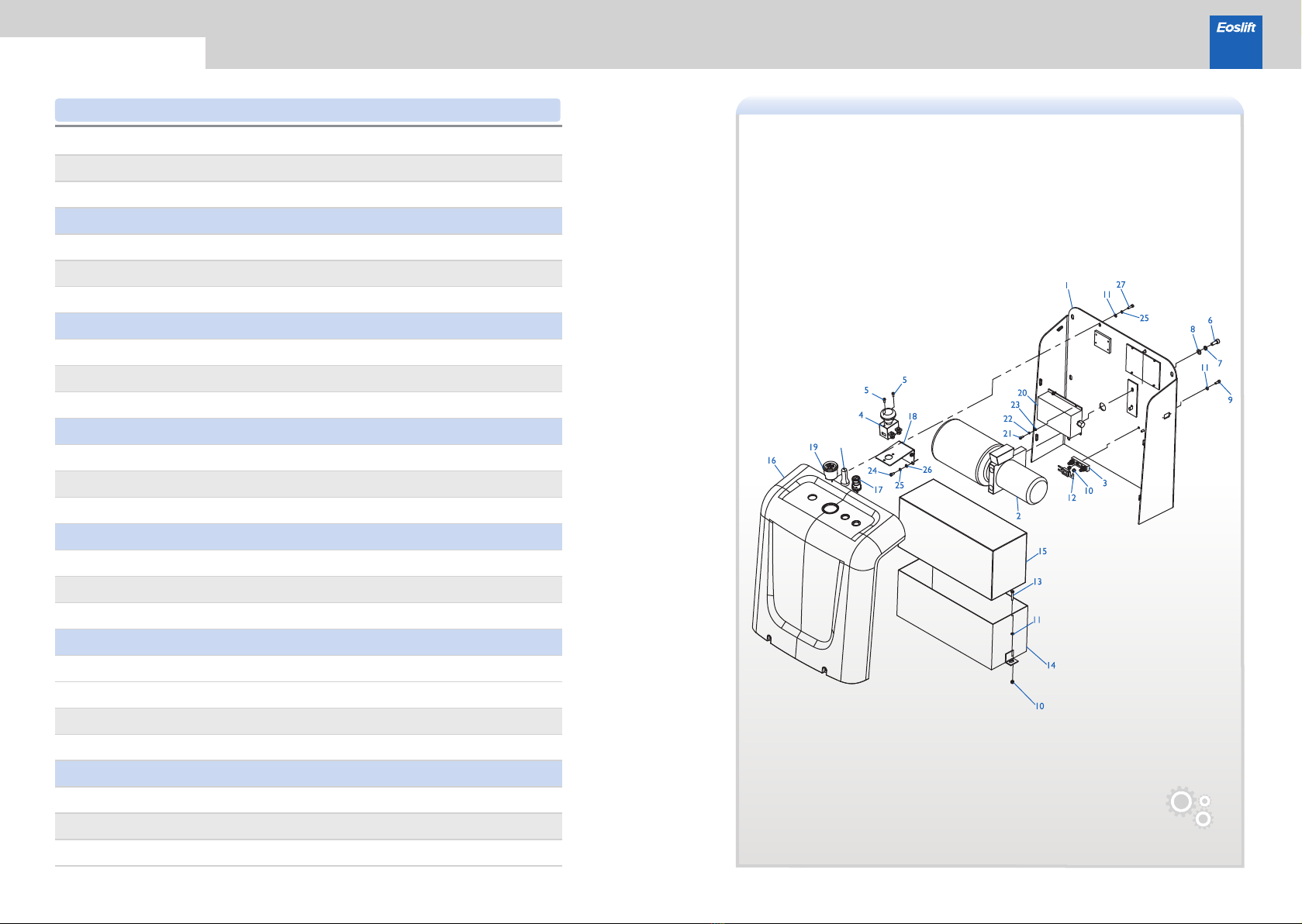Click part number label 23
The width and height of the screenshot is (1302, 924).
(1015, 405)
